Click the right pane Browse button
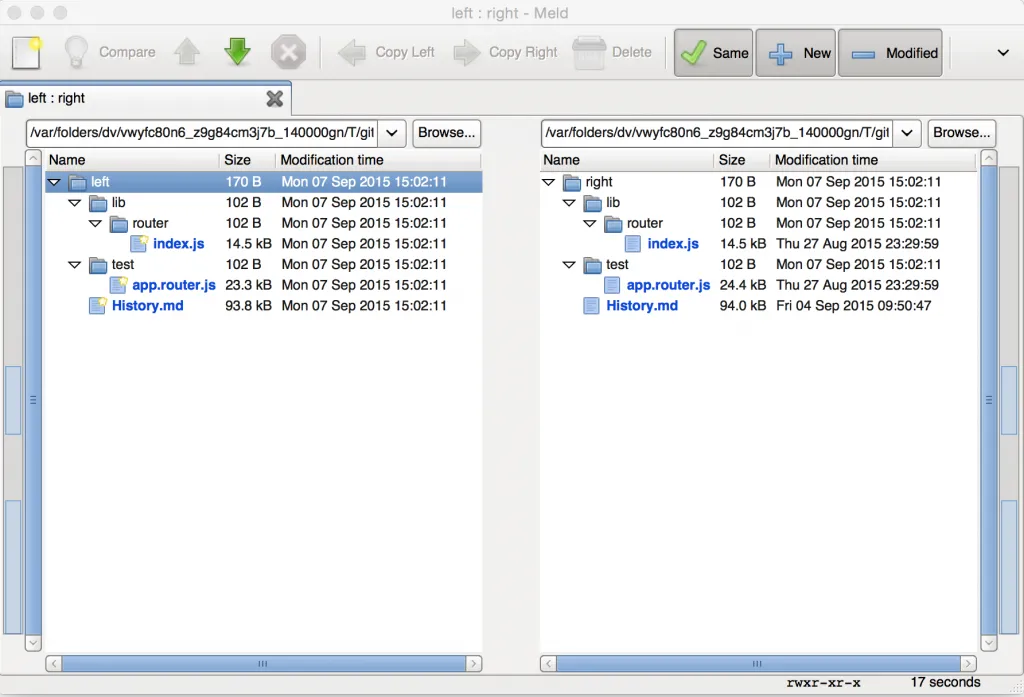Image resolution: width=1024 pixels, height=697 pixels. (960, 133)
